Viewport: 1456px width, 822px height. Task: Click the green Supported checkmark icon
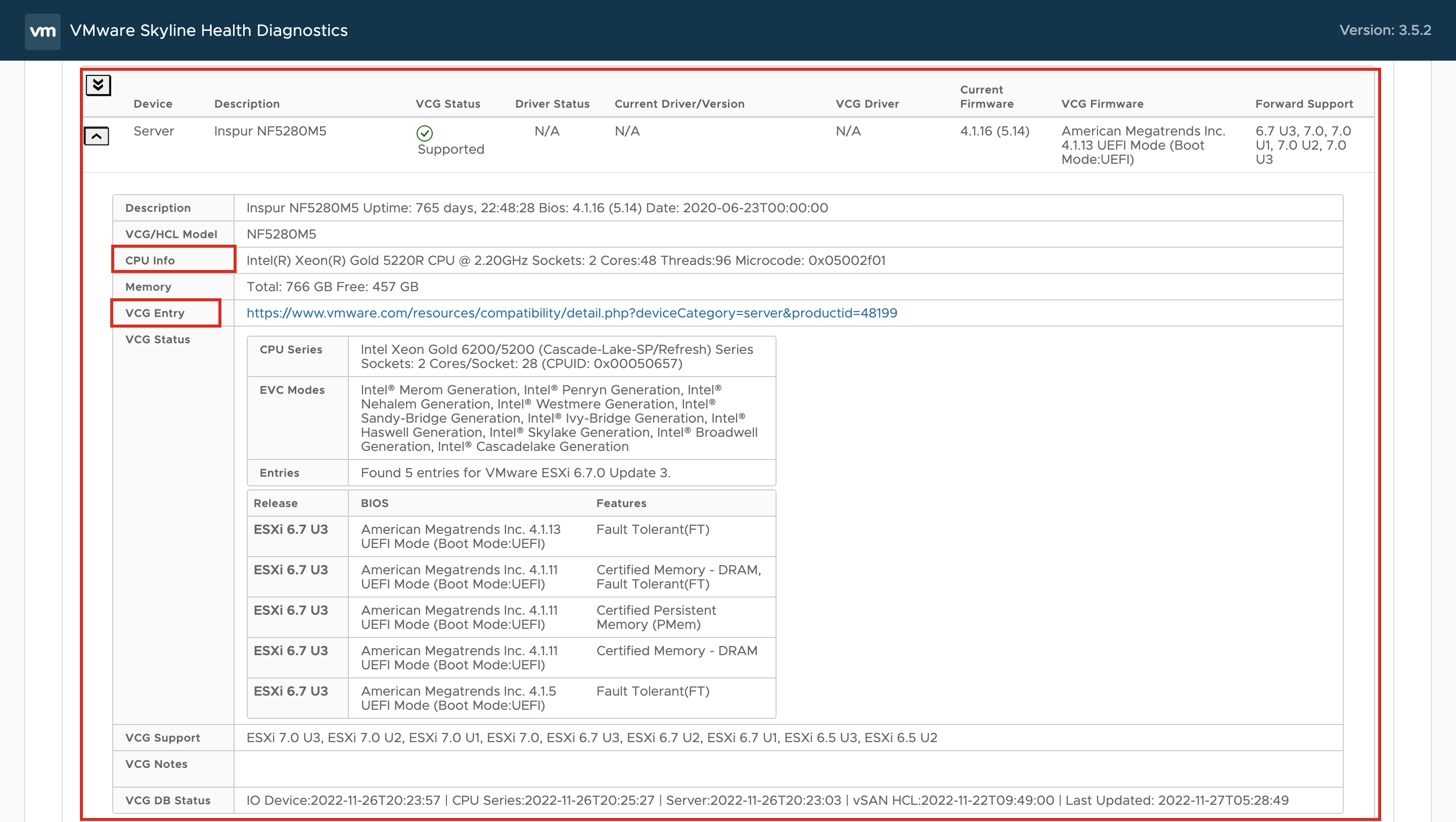pos(425,133)
